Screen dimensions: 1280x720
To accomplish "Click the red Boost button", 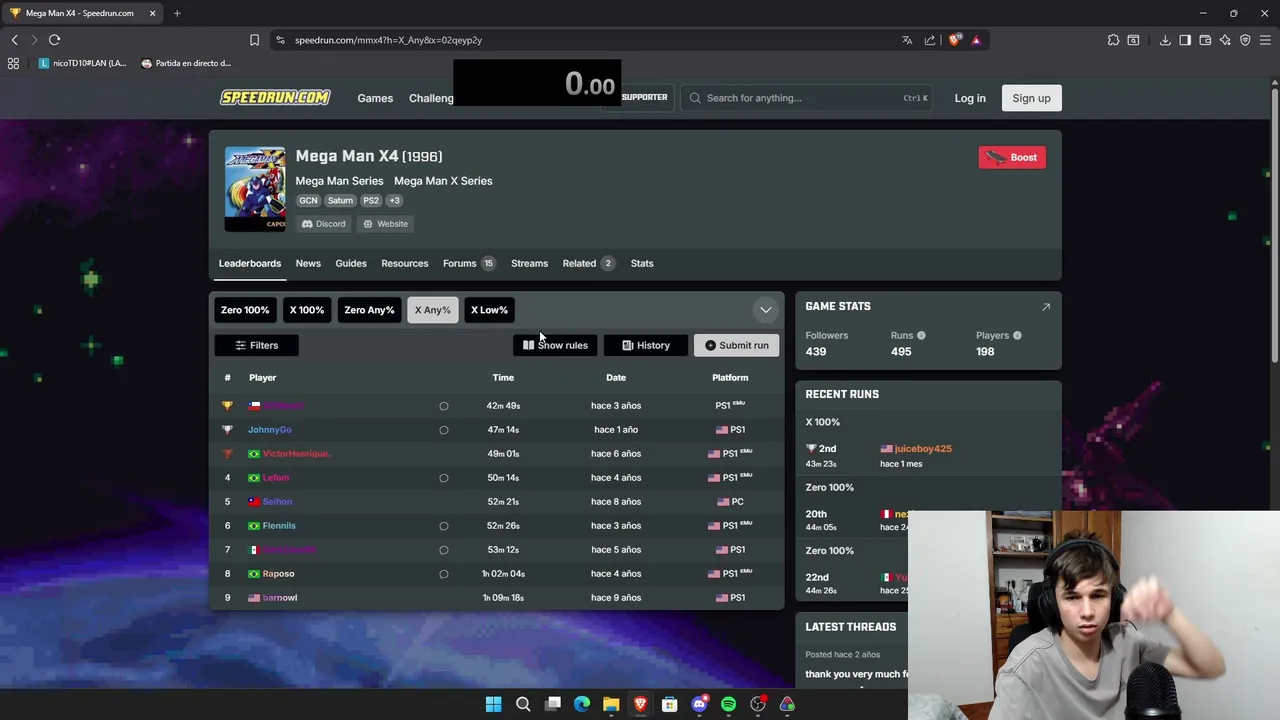I will tap(1012, 157).
